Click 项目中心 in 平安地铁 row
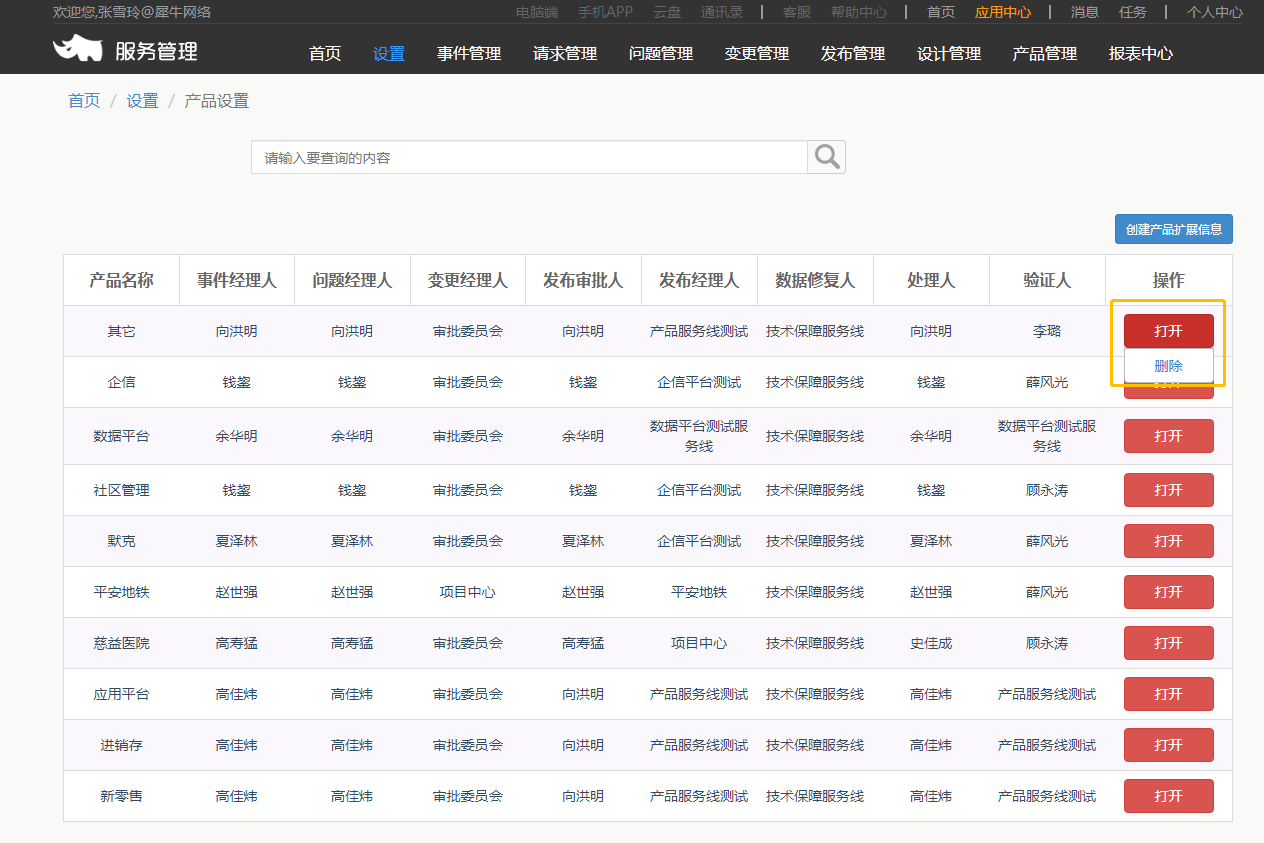 coord(468,592)
